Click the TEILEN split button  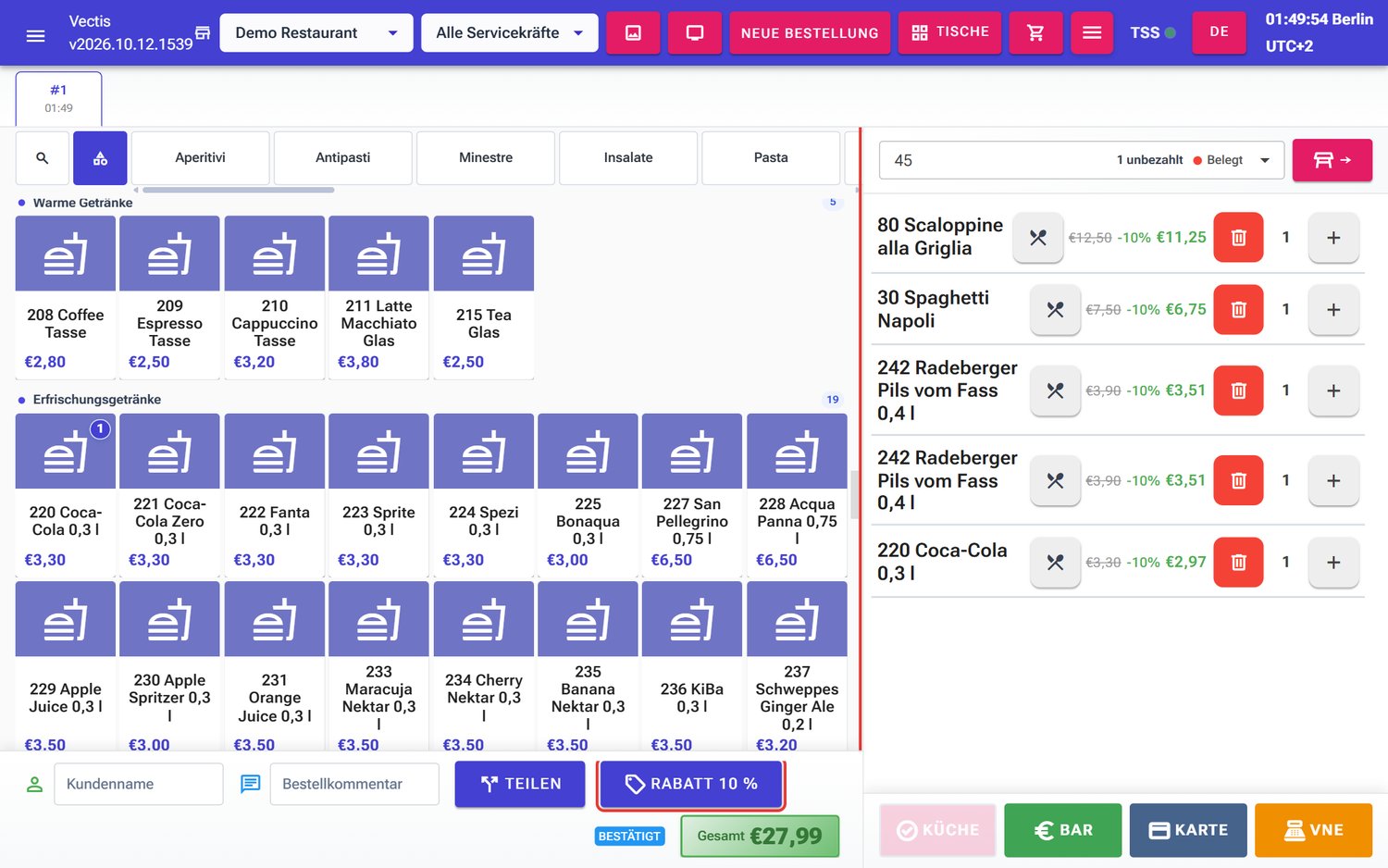pyautogui.click(x=520, y=784)
